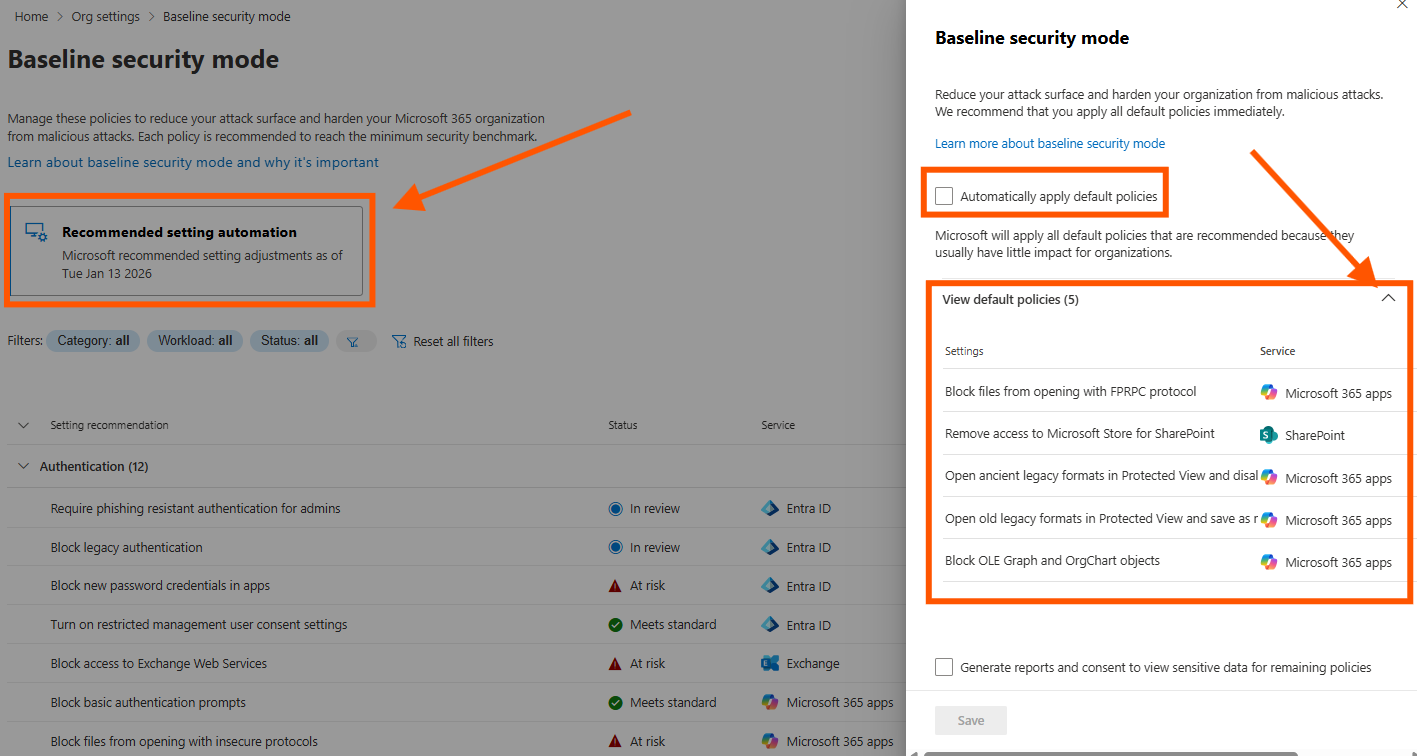Click the Entra ID icon beside Block legacy authentication

coord(771,546)
